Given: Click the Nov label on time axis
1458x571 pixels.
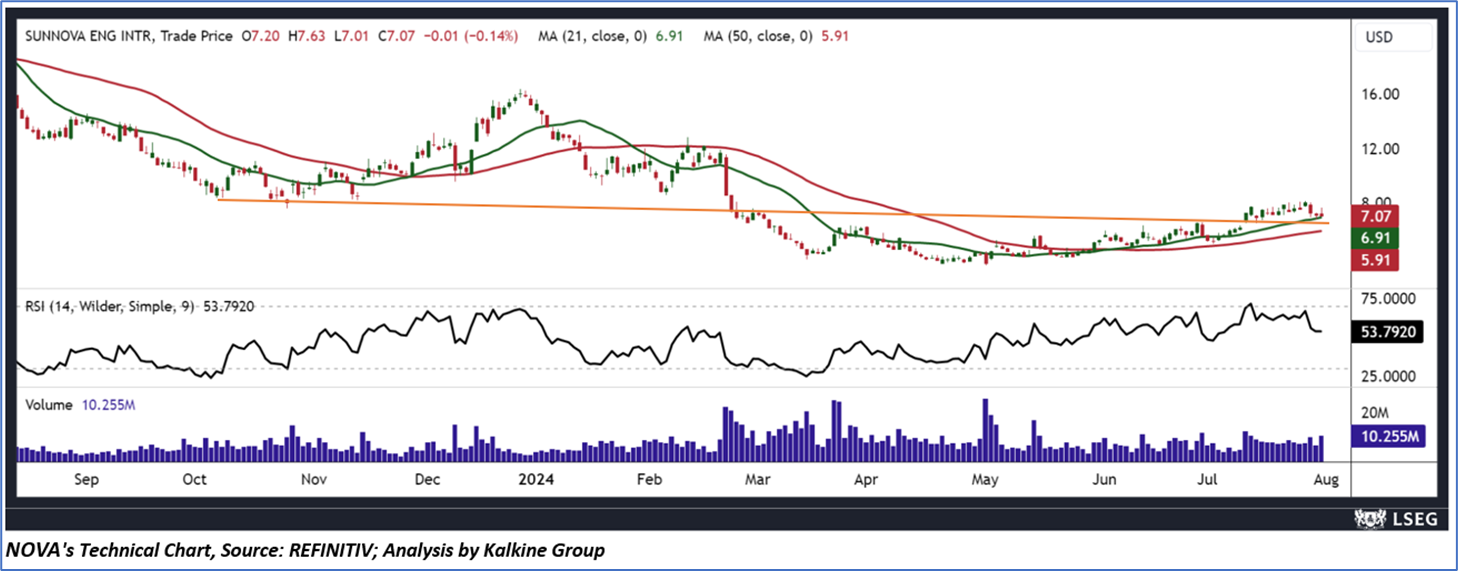Looking at the screenshot, I should [x=314, y=479].
